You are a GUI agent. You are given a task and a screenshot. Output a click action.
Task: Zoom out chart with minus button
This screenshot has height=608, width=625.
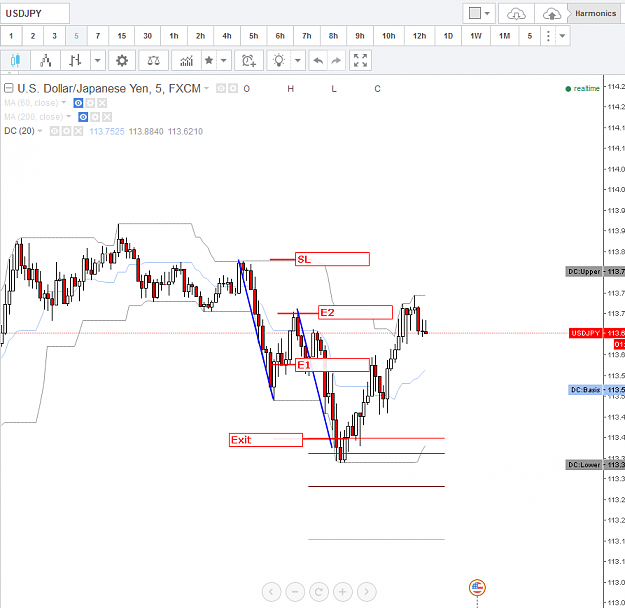point(295,592)
